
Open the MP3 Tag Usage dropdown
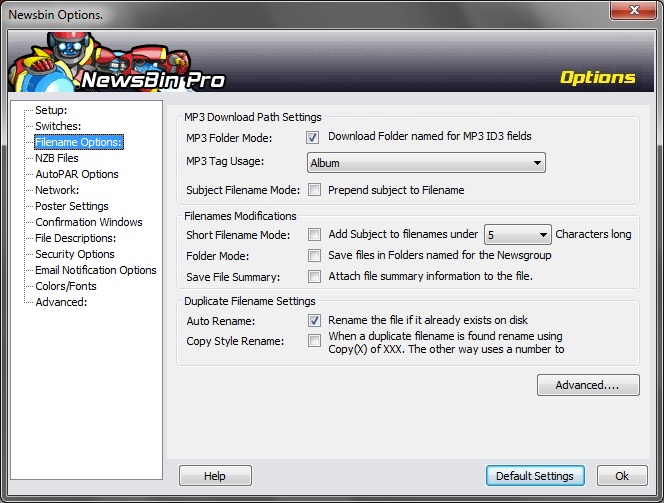426,163
